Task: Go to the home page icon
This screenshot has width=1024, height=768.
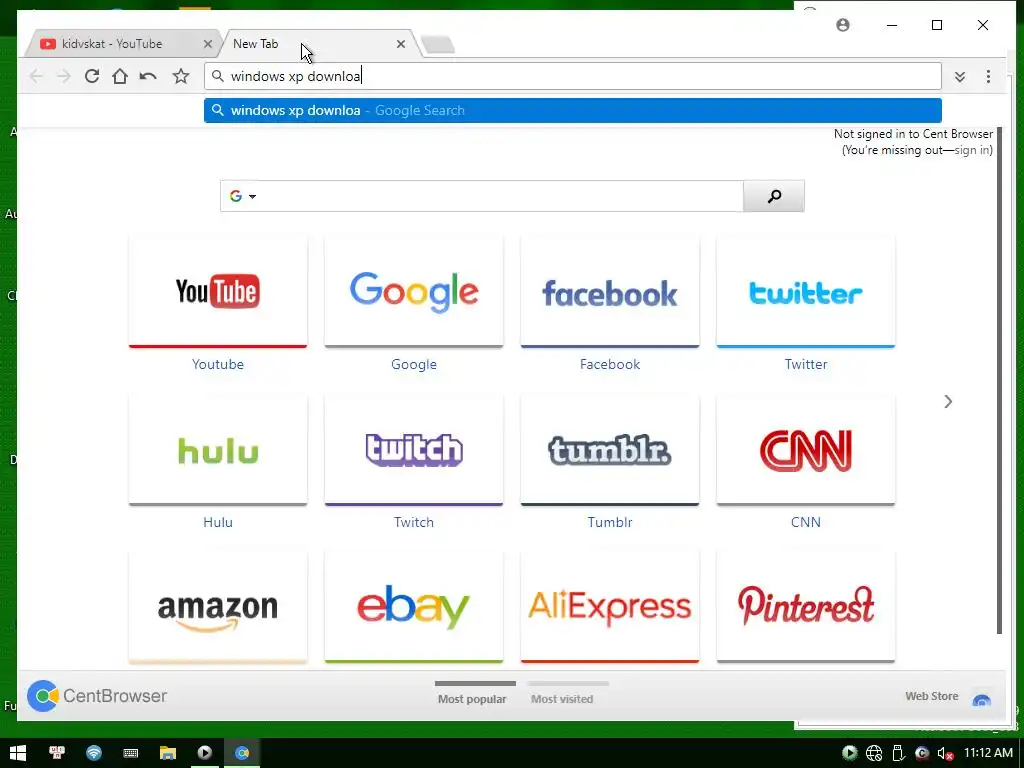Action: tap(120, 76)
